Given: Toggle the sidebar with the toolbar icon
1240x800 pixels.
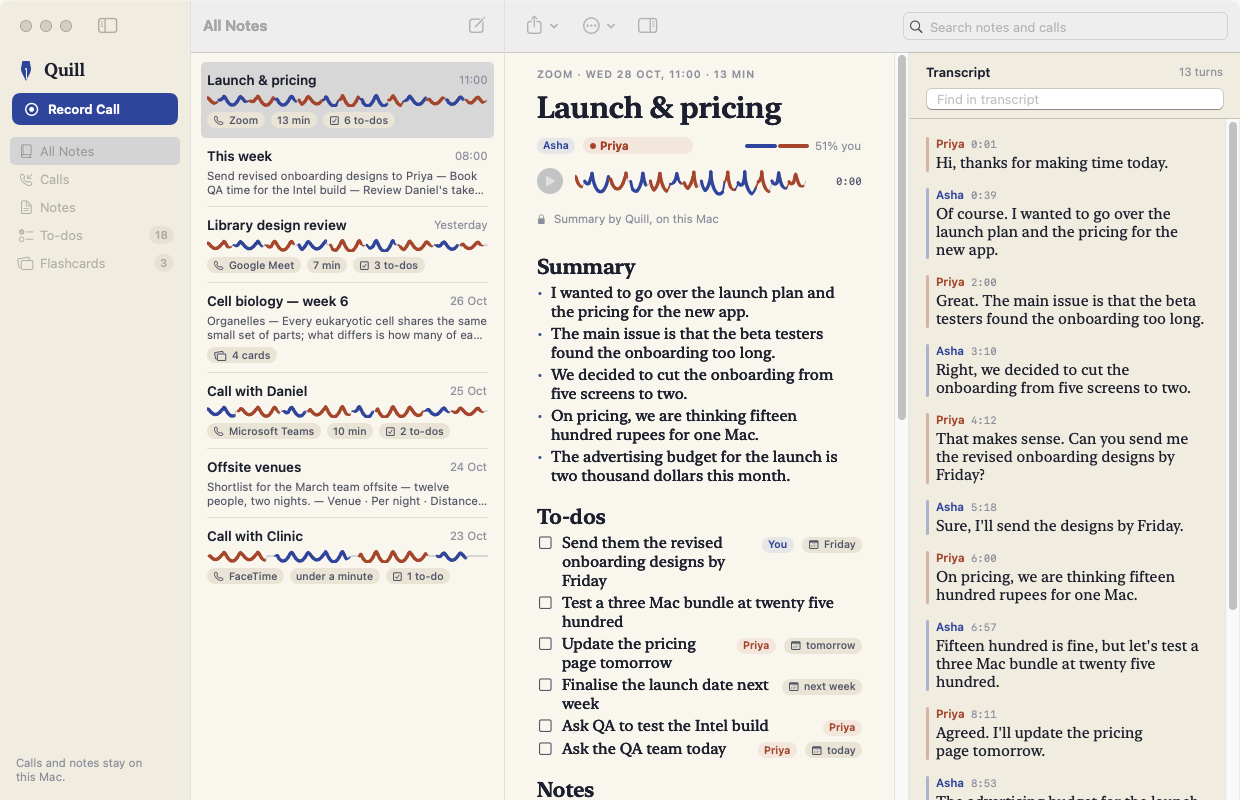Looking at the screenshot, I should click(108, 26).
